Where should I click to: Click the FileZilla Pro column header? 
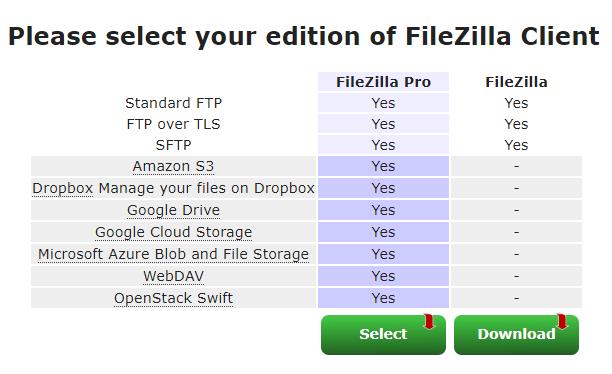point(383,82)
